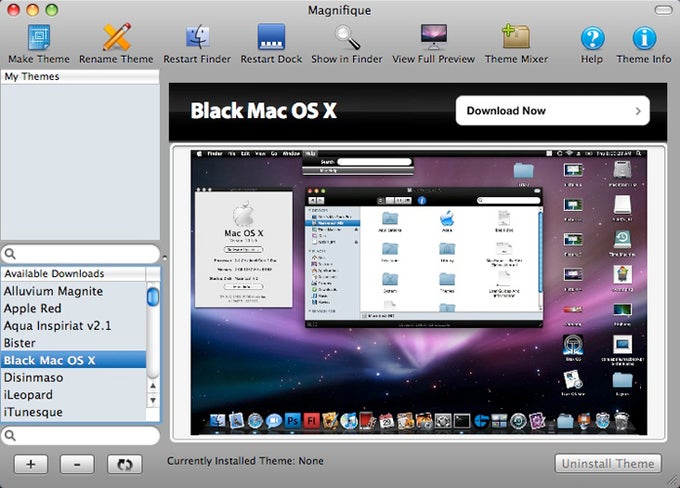Select Black Mac OS X theme
This screenshot has width=680, height=488.
pyautogui.click(x=73, y=360)
